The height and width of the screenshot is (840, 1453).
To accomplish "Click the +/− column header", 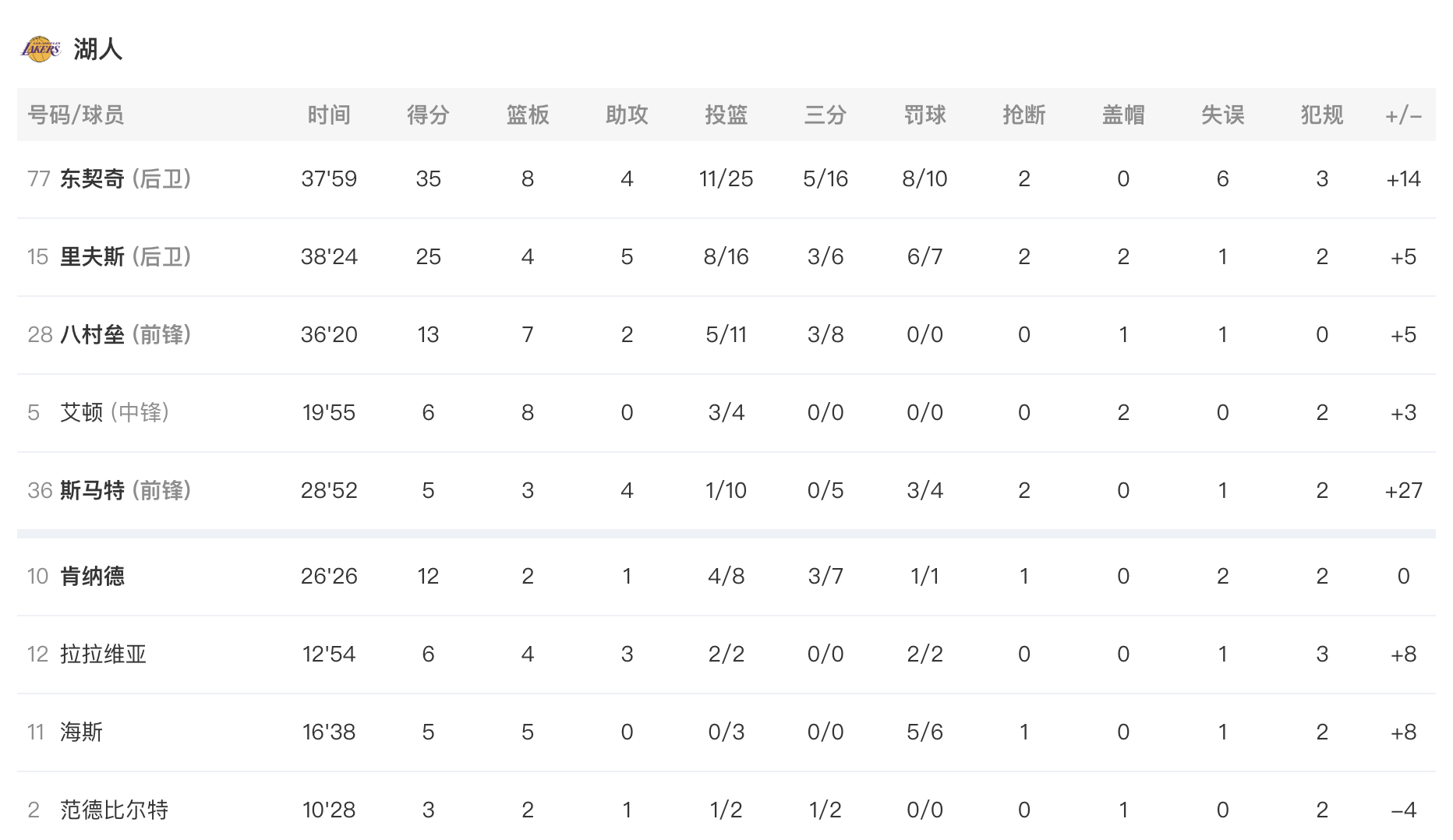I will (x=1403, y=116).
